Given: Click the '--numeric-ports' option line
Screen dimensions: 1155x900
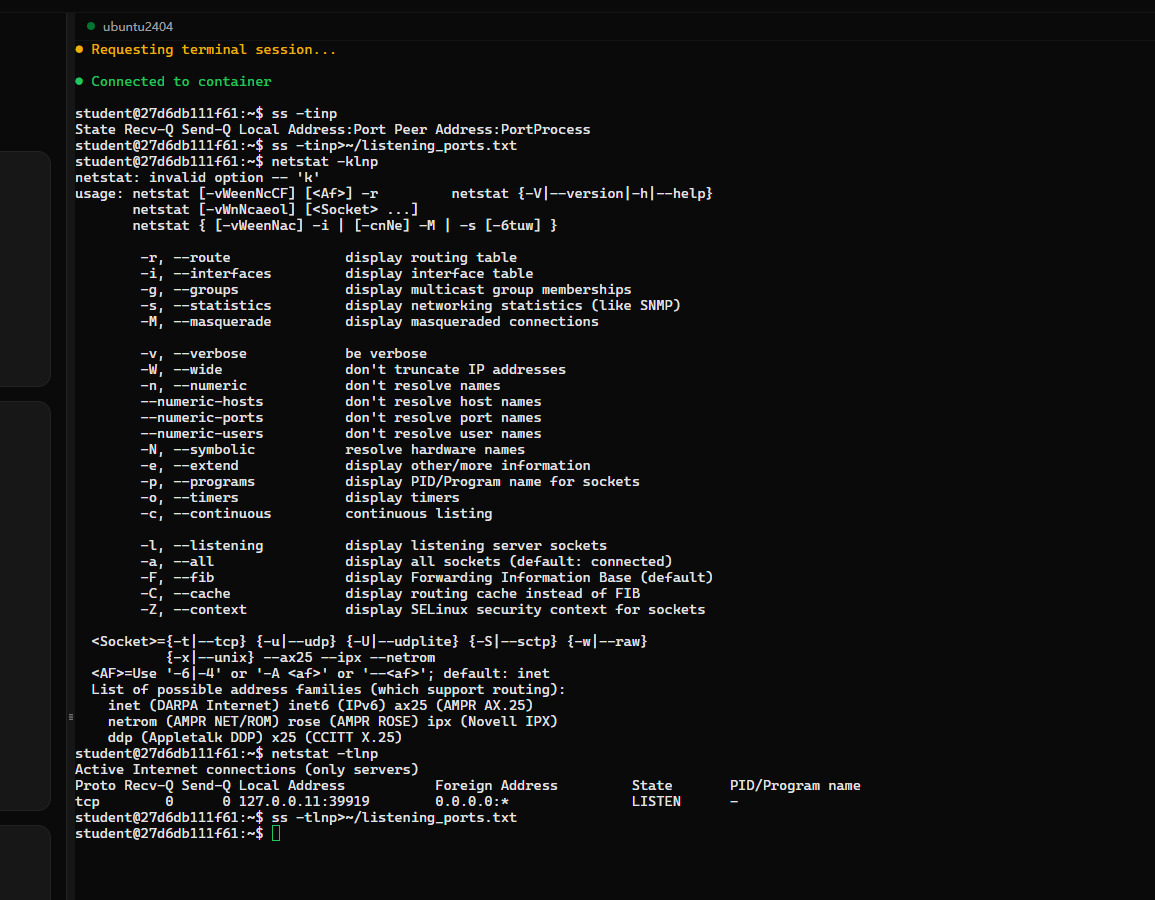Looking at the screenshot, I should (341, 418).
